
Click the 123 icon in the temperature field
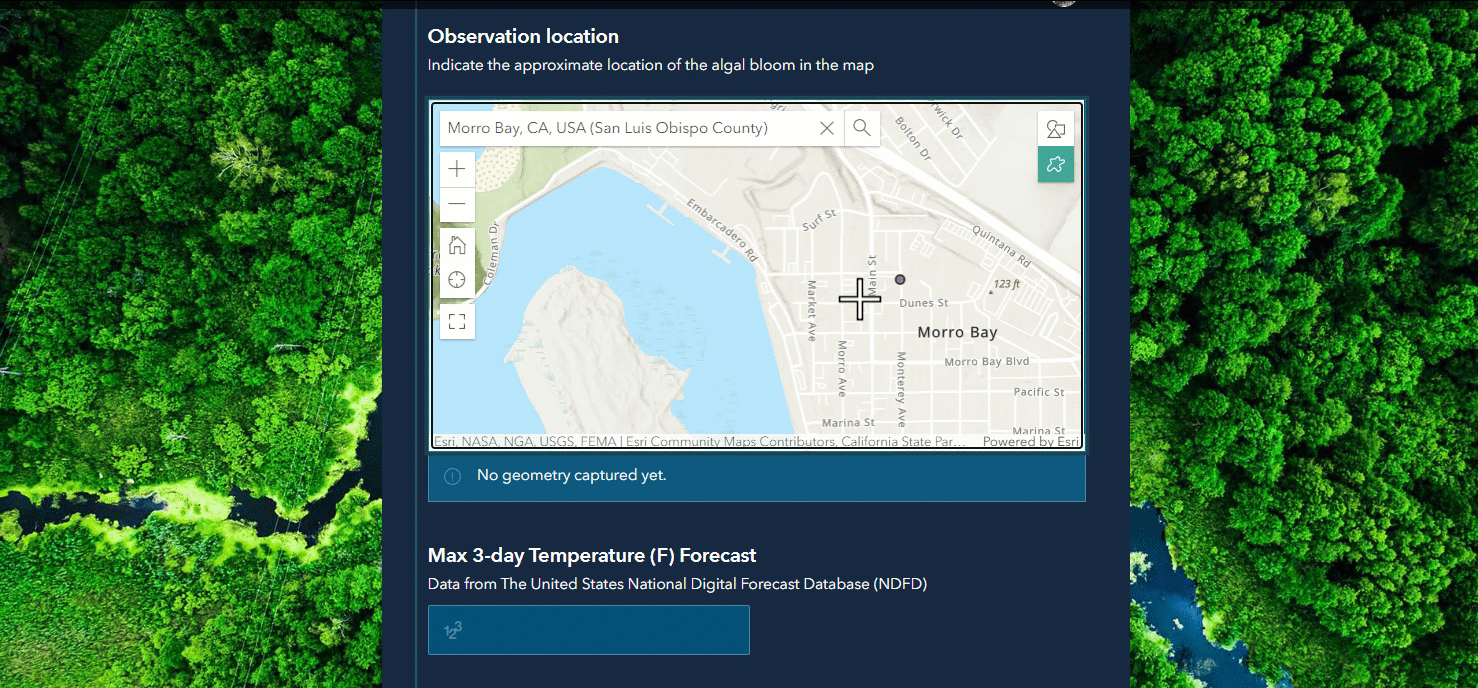453,630
